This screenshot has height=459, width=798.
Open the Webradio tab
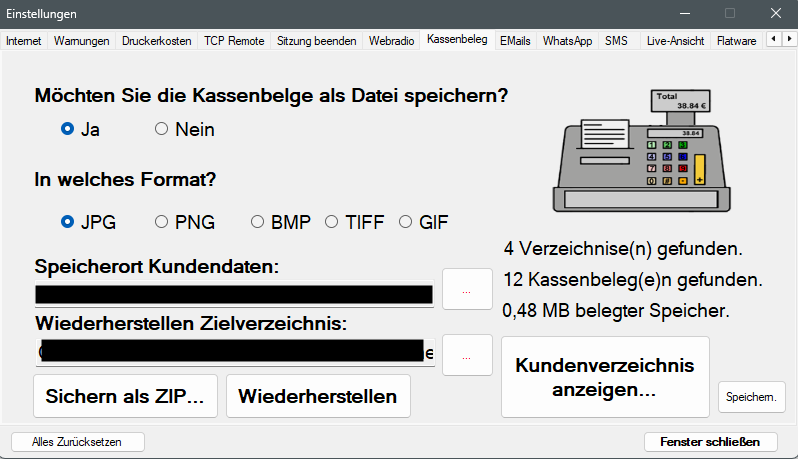(x=391, y=41)
